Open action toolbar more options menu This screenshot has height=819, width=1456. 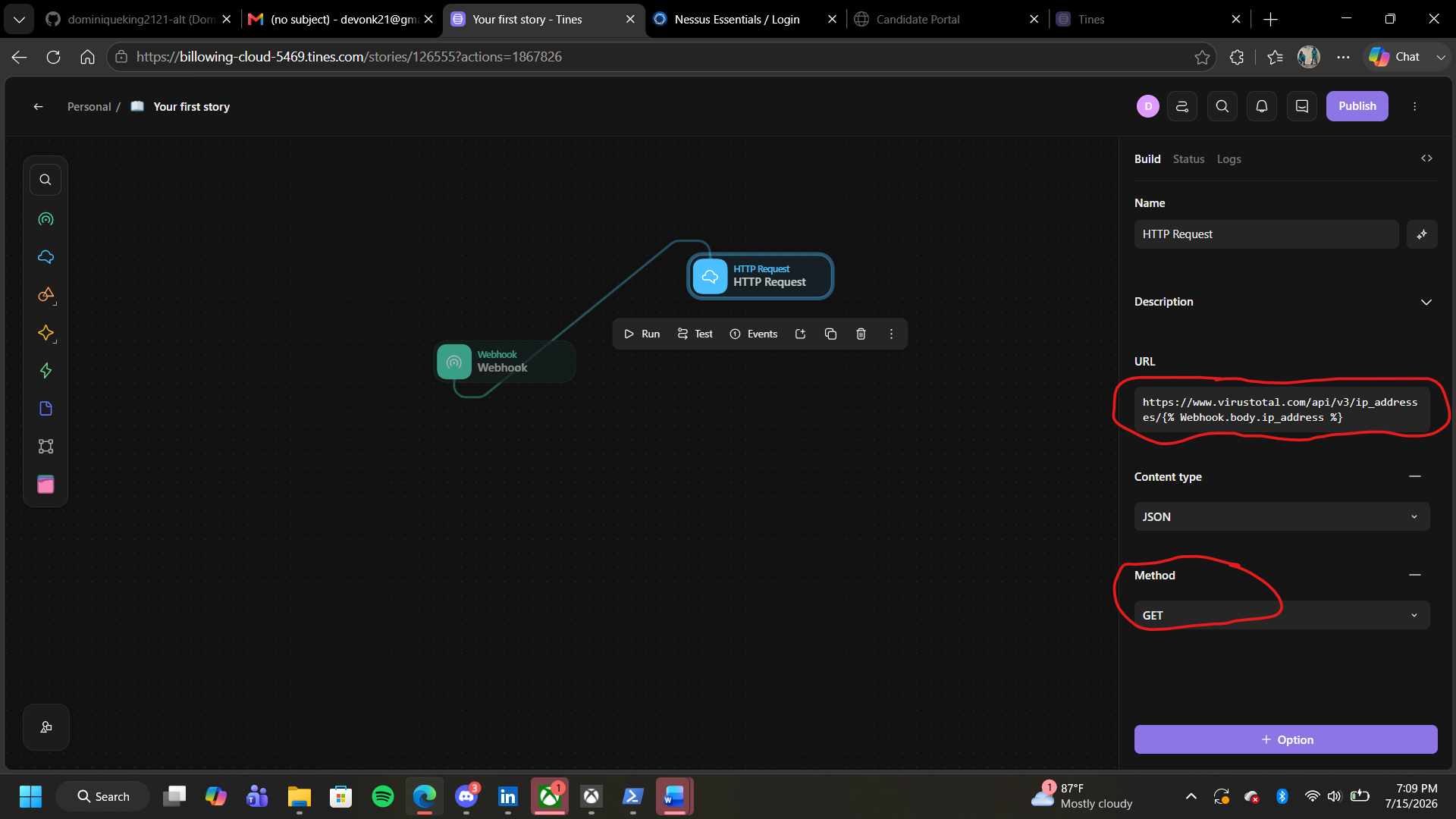891,334
